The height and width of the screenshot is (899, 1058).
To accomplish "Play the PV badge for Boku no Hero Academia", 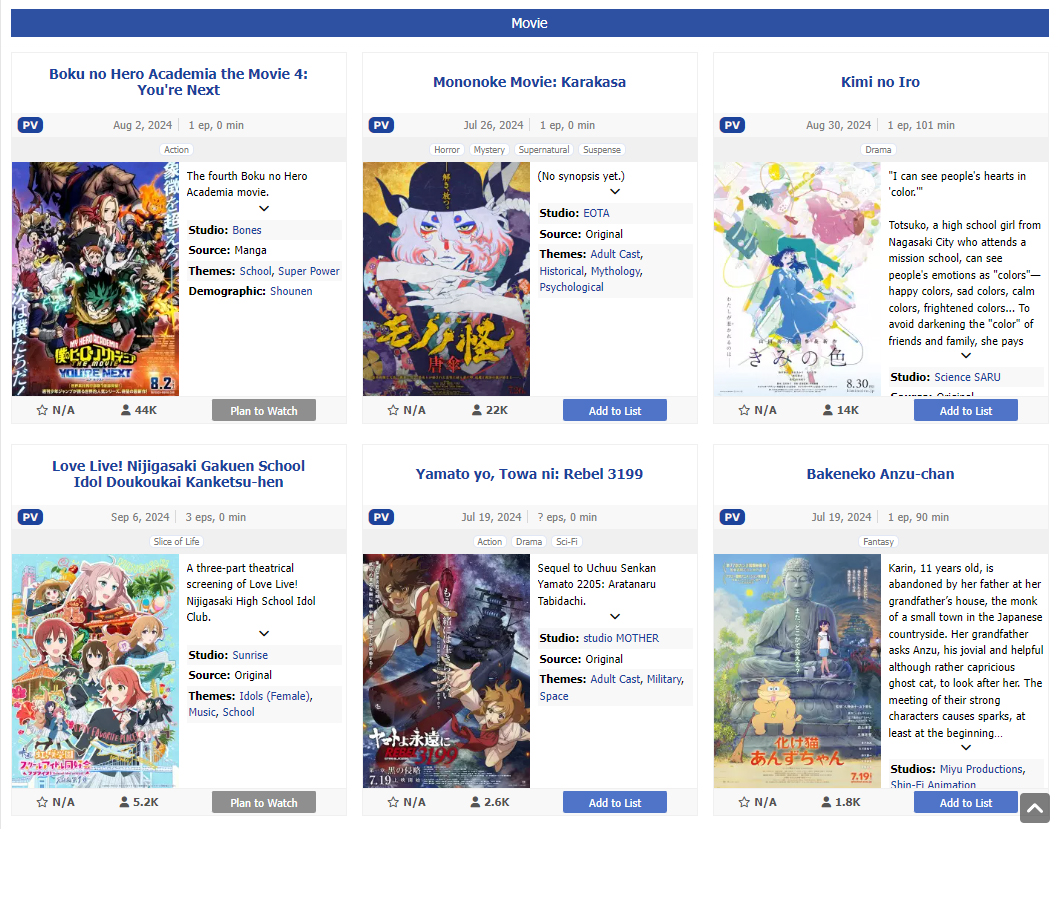I will click(x=30, y=125).
